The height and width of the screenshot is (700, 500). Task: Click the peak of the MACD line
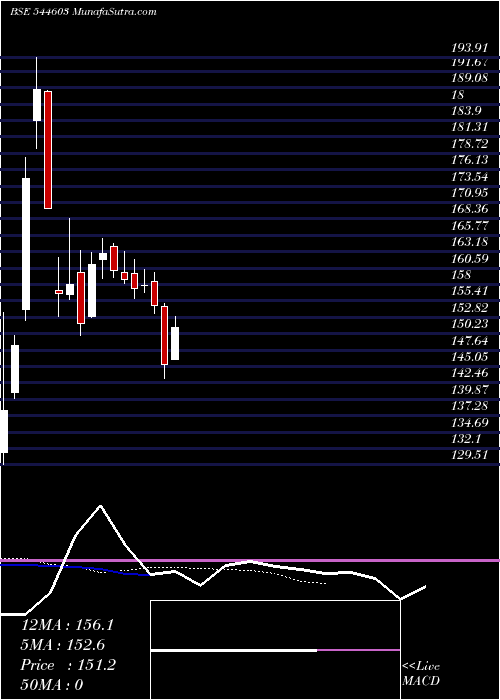coord(100,506)
